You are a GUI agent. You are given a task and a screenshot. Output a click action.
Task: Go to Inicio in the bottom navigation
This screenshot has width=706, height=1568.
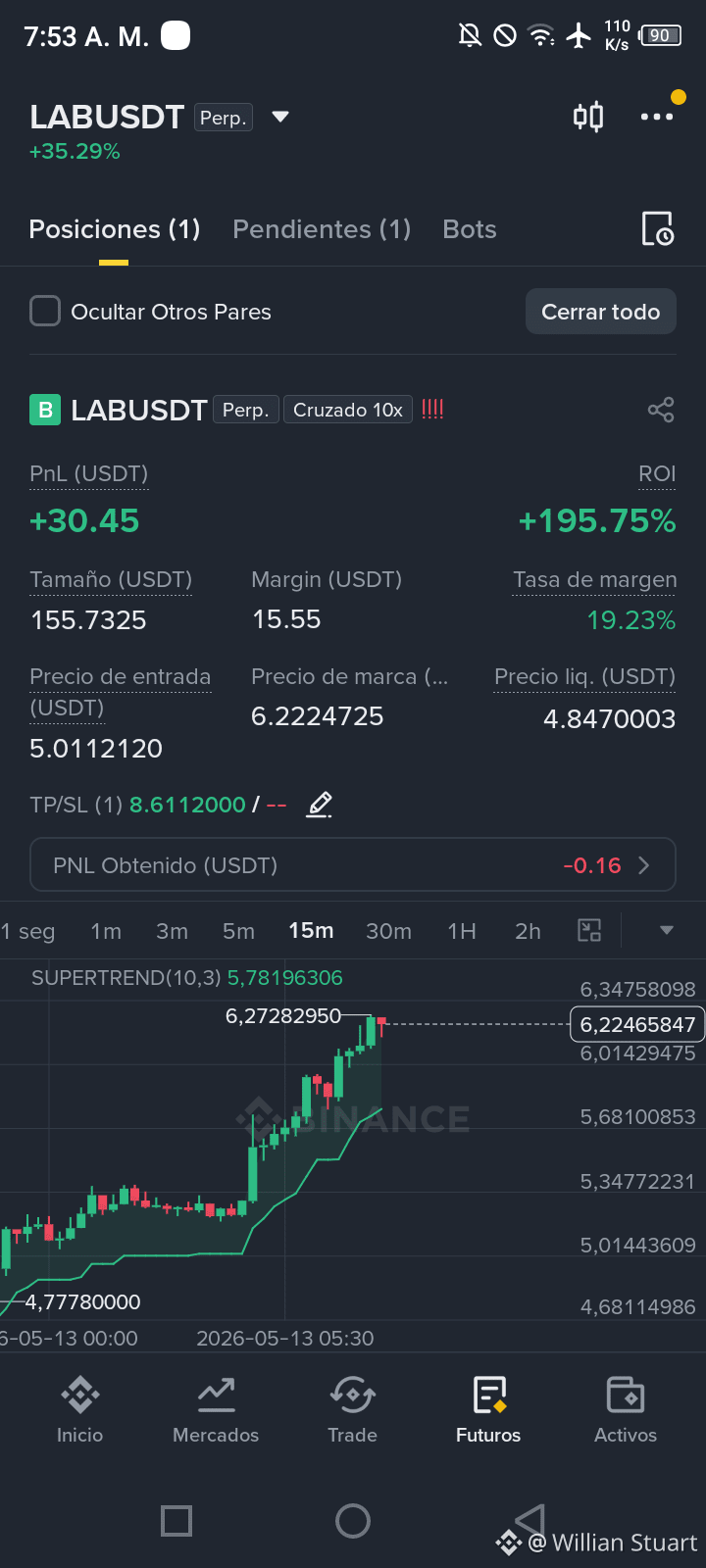79,1410
